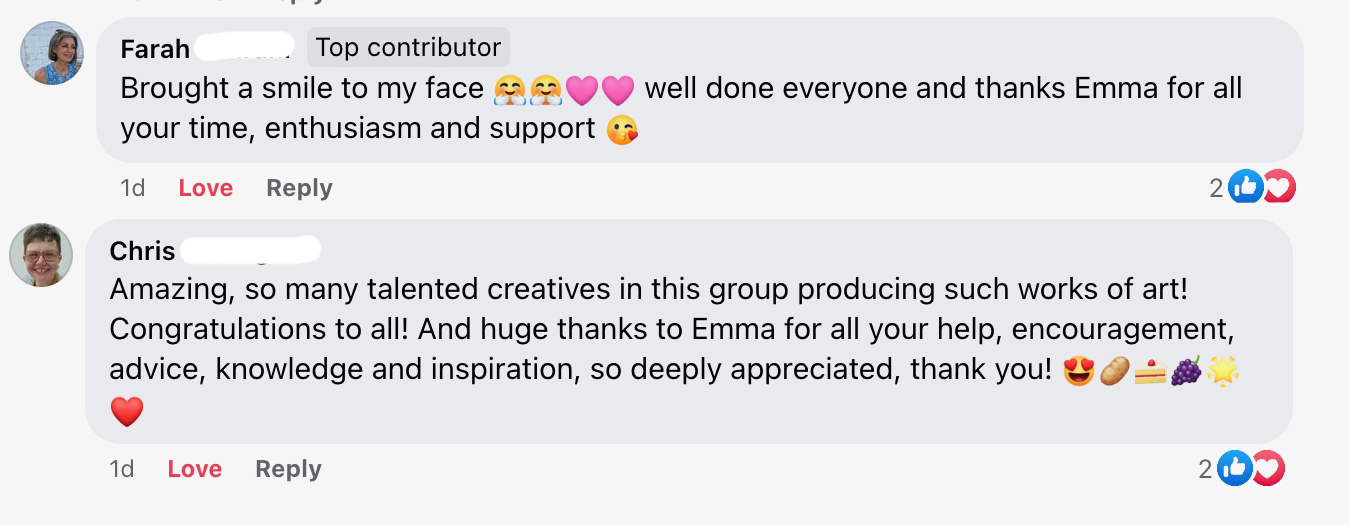Click the blue thumbs-up icon on Chris's comment
Viewport: 1350px width, 525px height.
point(1234,468)
